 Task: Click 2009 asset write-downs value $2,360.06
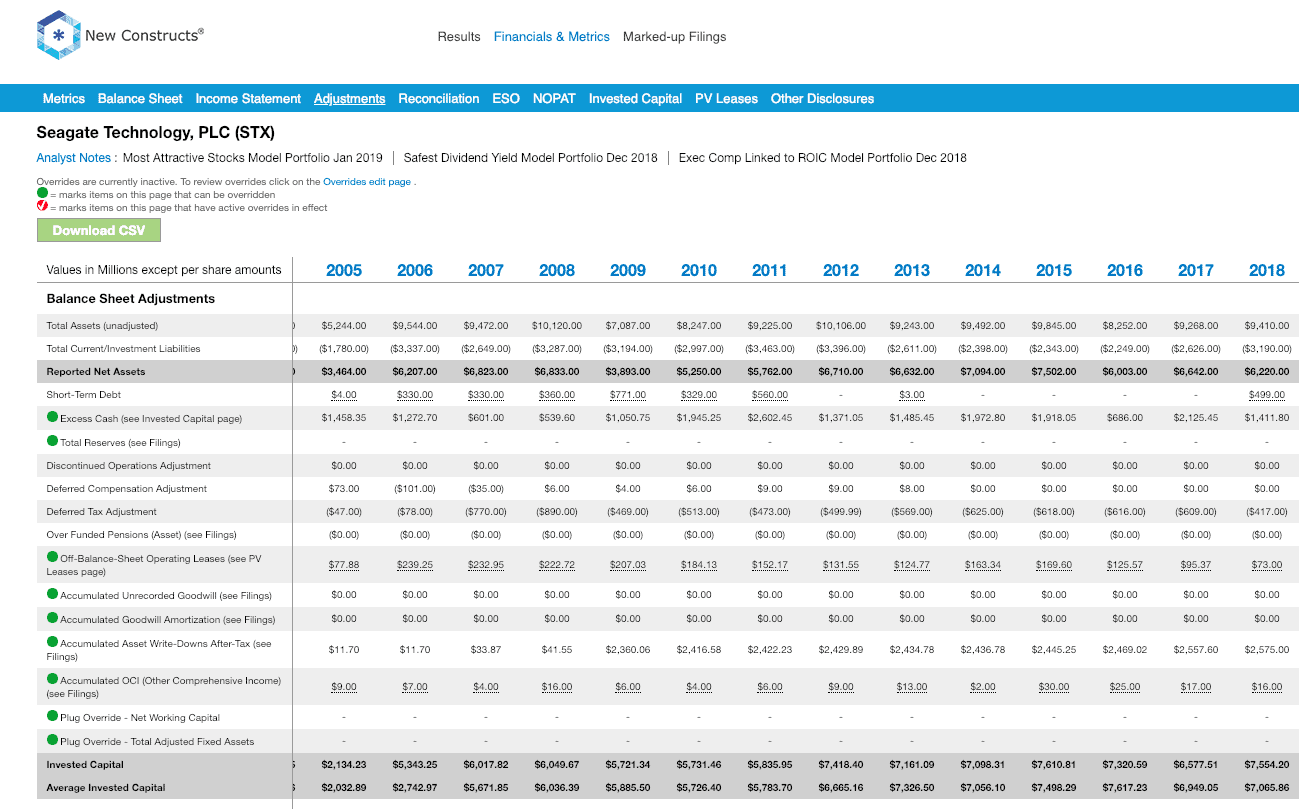click(x=628, y=650)
